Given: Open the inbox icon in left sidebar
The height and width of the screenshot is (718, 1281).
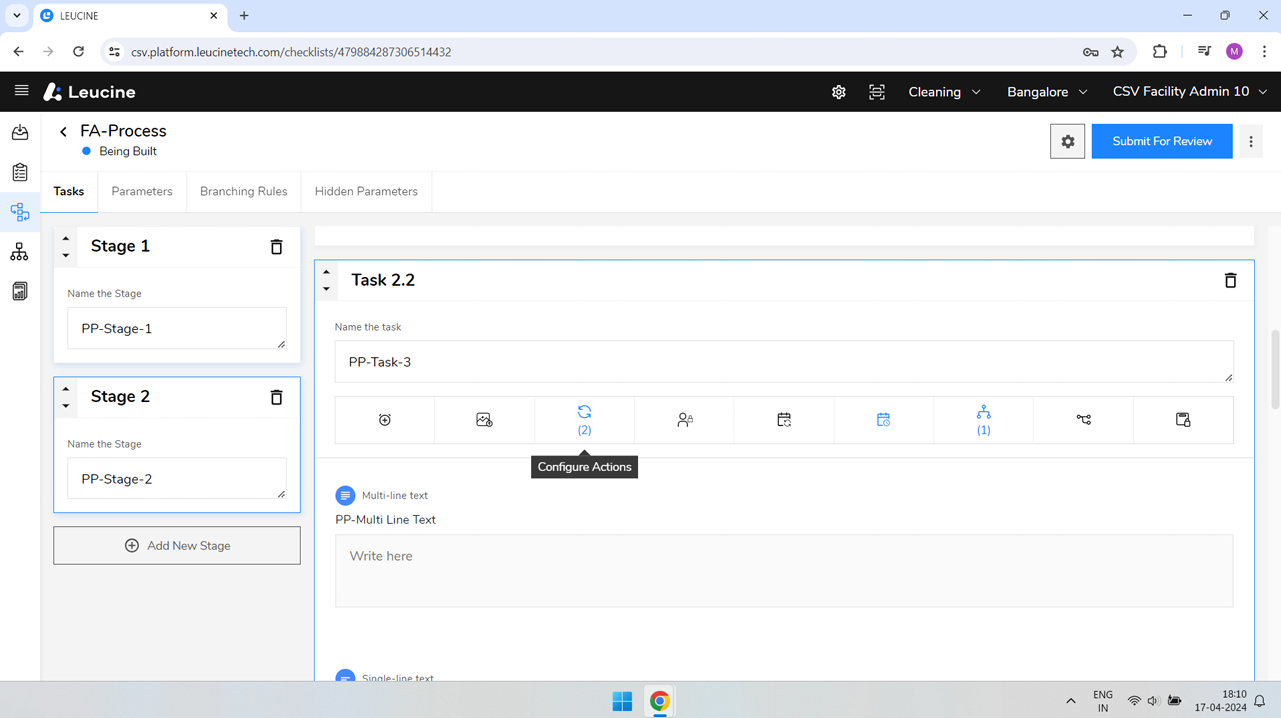Looking at the screenshot, I should (x=20, y=132).
